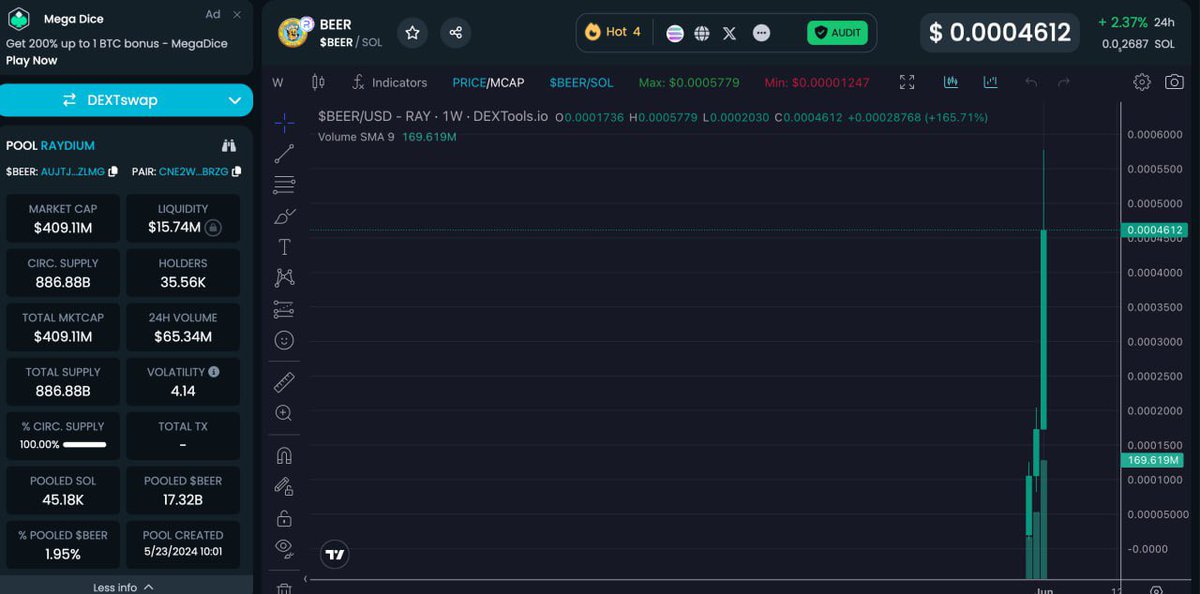Show volatility info tooltip icon
Screen dimensions: 1200x594
(214, 372)
